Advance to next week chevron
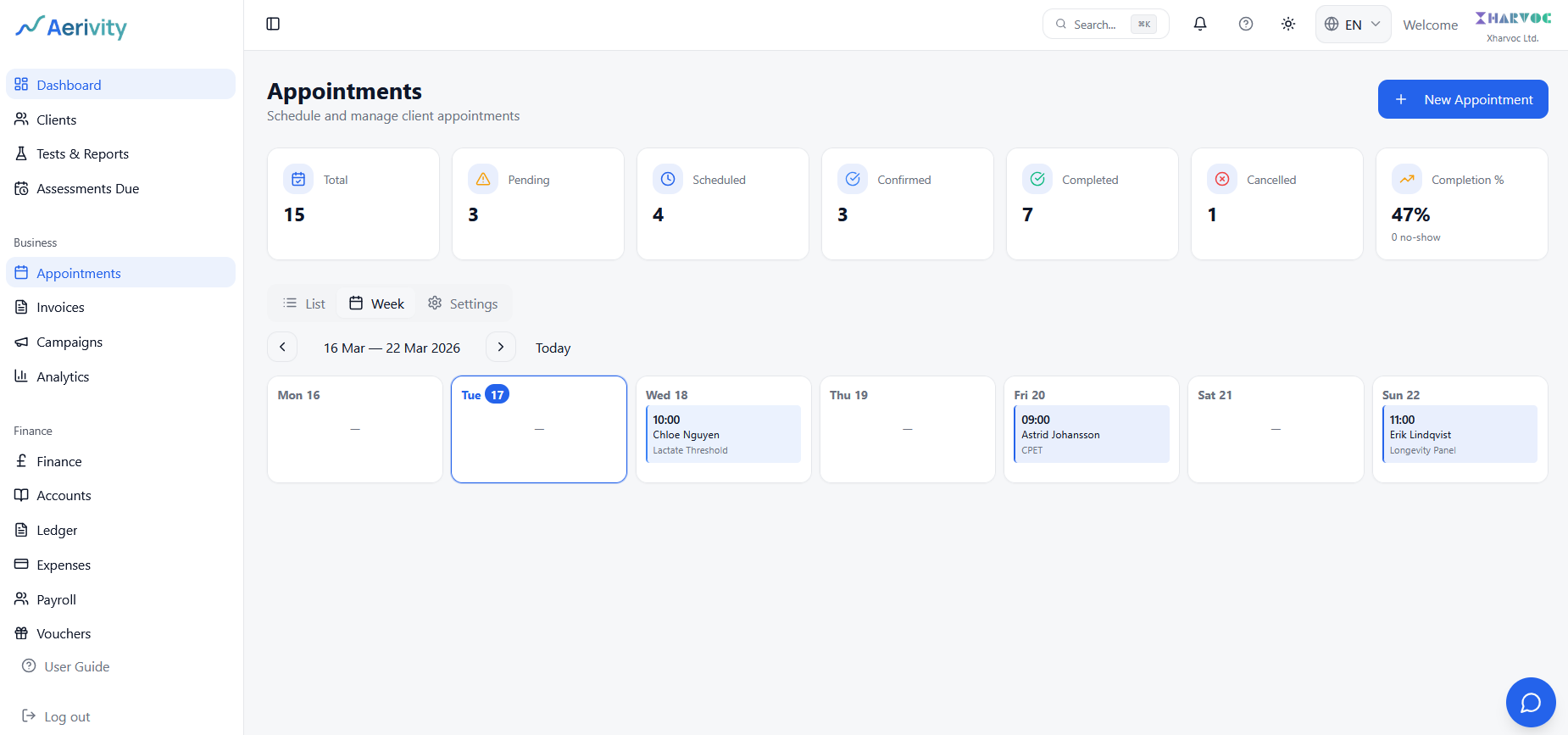 [x=500, y=347]
